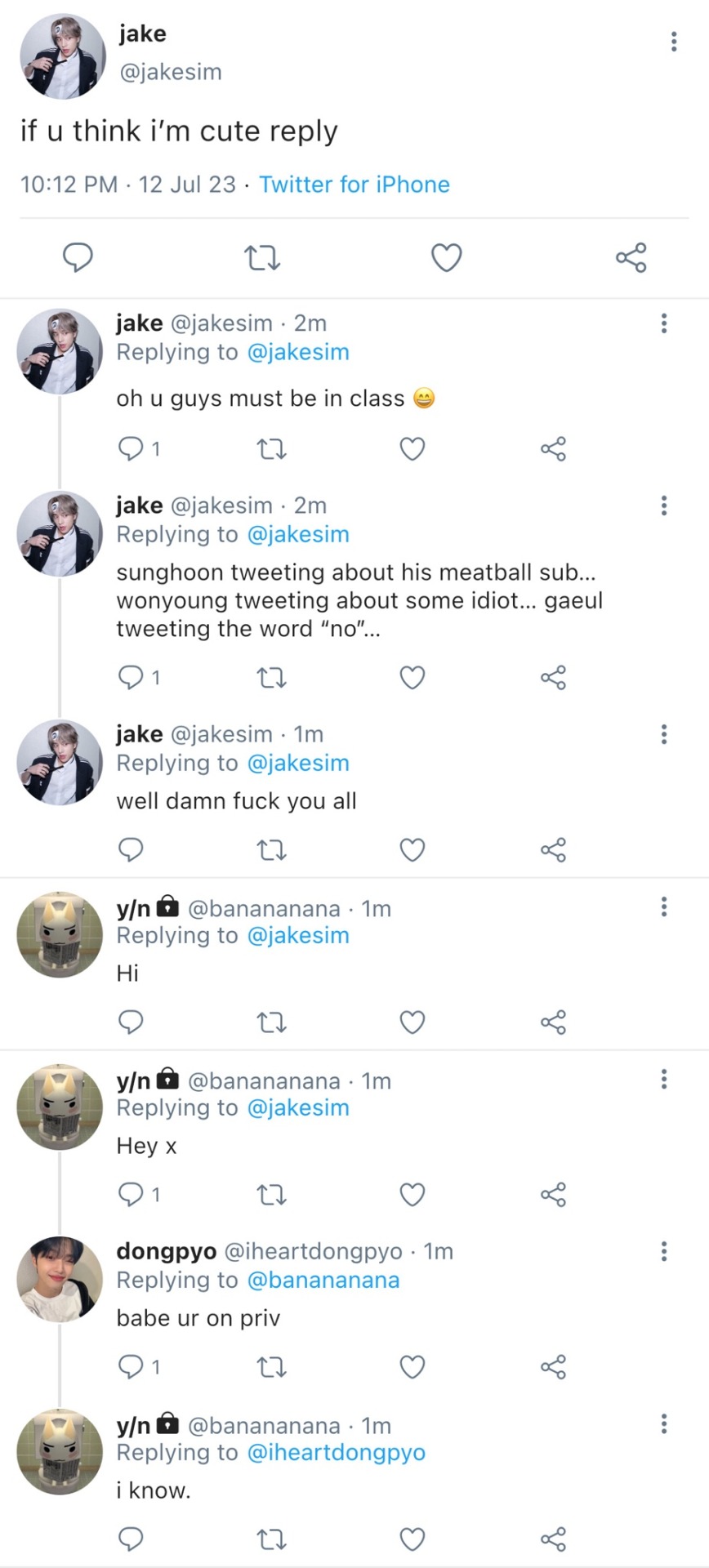Open the @iheartdongpyo mention in y/n's last reply
This screenshot has height=1568, width=709.
[336, 1453]
